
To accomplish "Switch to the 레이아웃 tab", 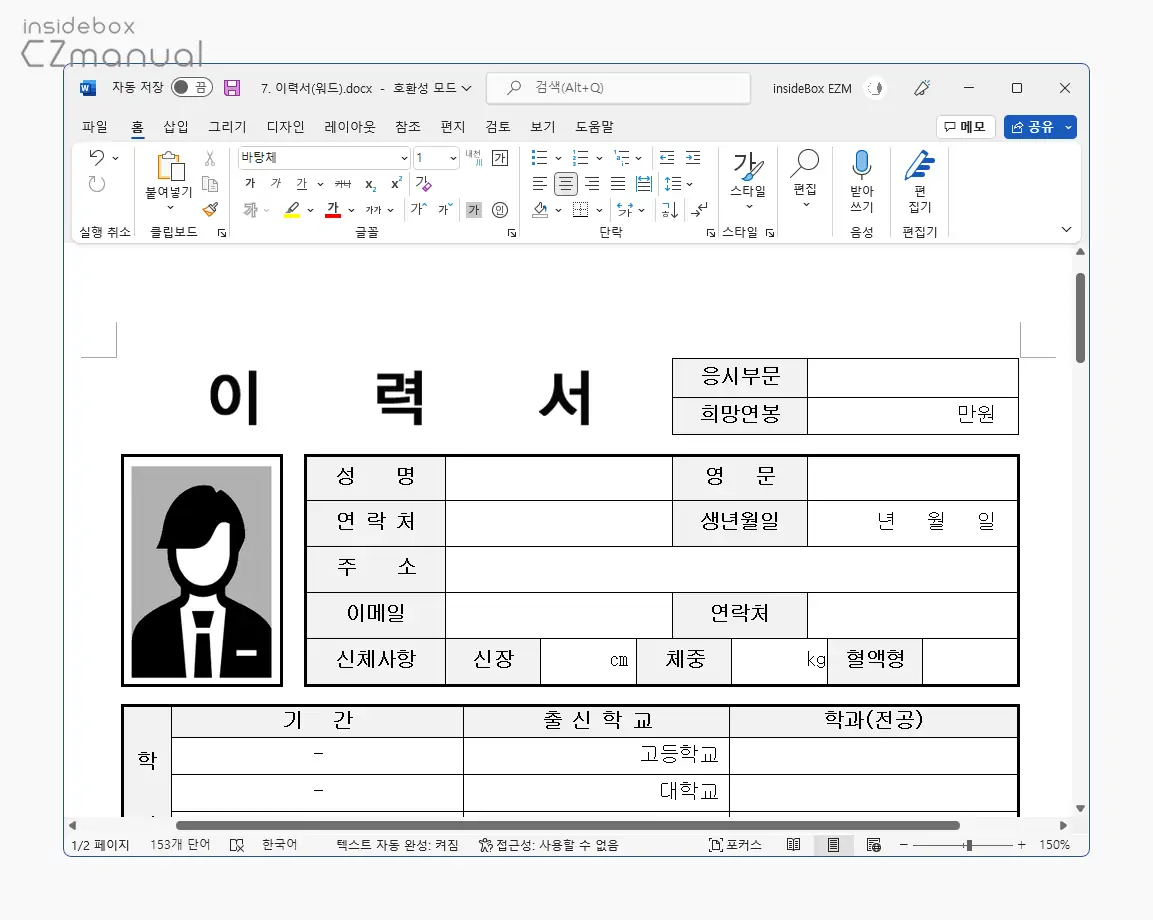I will 350,126.
